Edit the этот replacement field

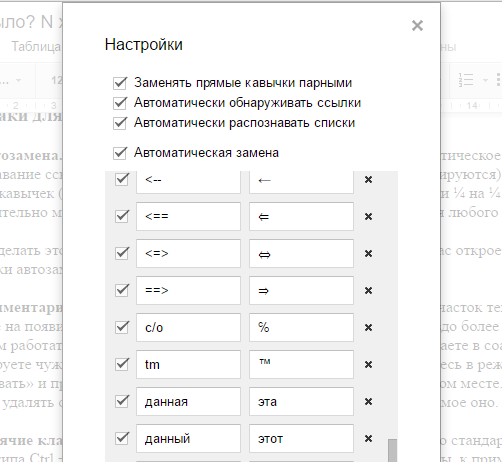point(301,438)
